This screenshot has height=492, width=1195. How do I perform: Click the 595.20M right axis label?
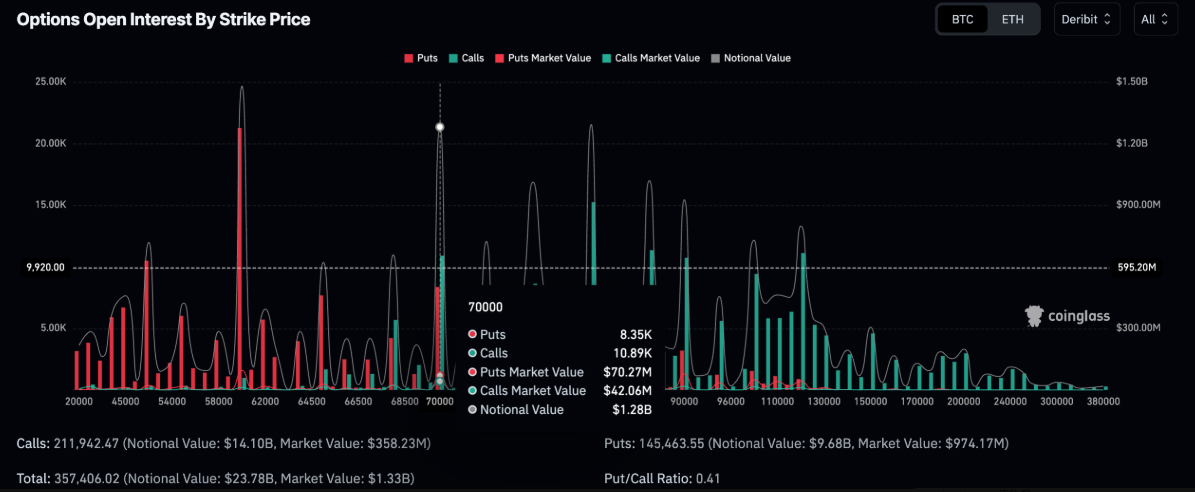1136,268
